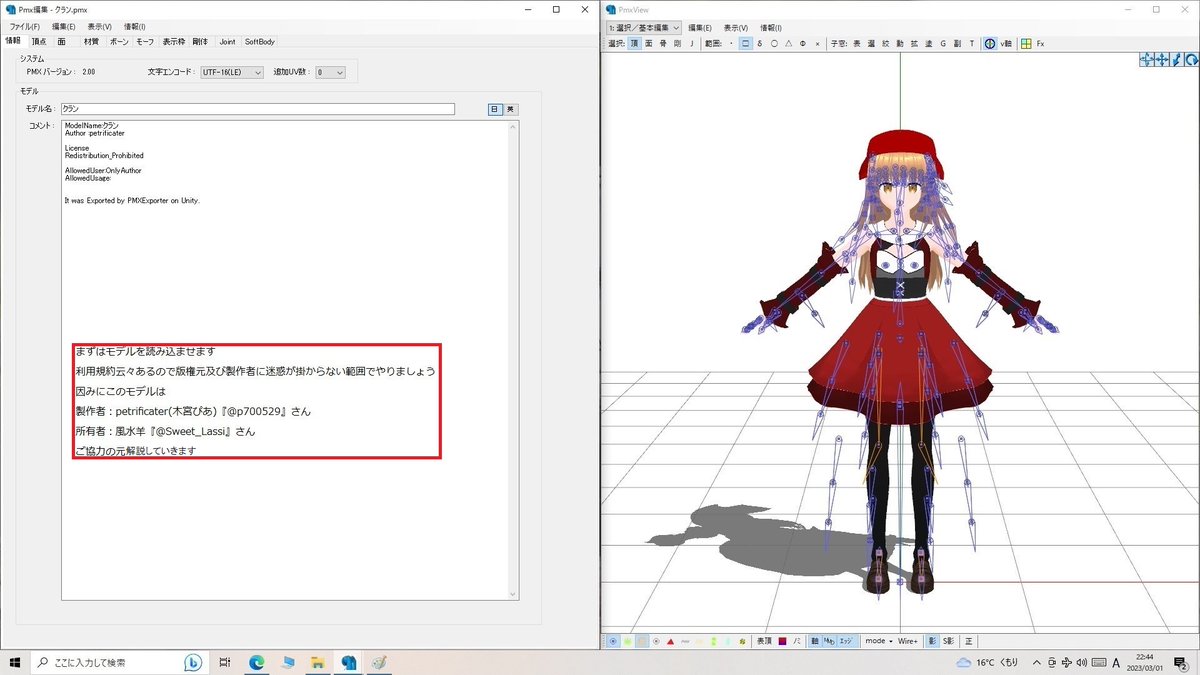This screenshot has height=675, width=1200.
Task: Open 文字エンコード UTF-16(LE) dropdown
Action: click(x=231, y=72)
